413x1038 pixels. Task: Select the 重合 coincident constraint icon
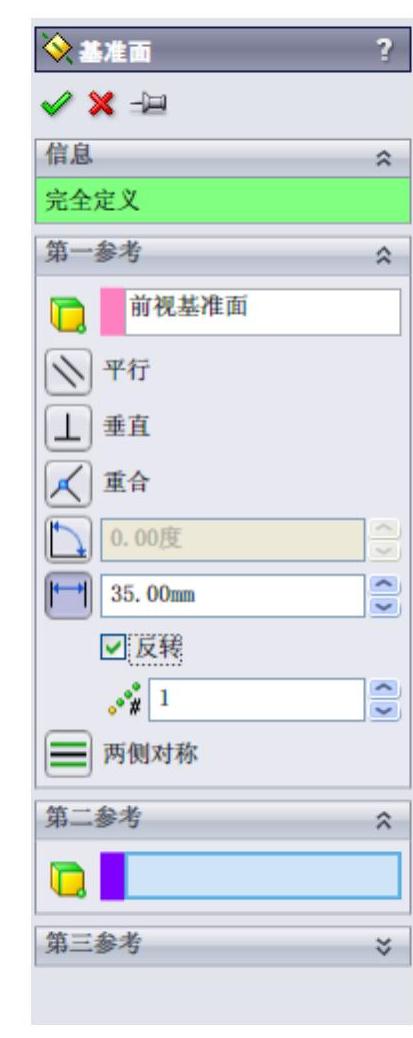68,484
